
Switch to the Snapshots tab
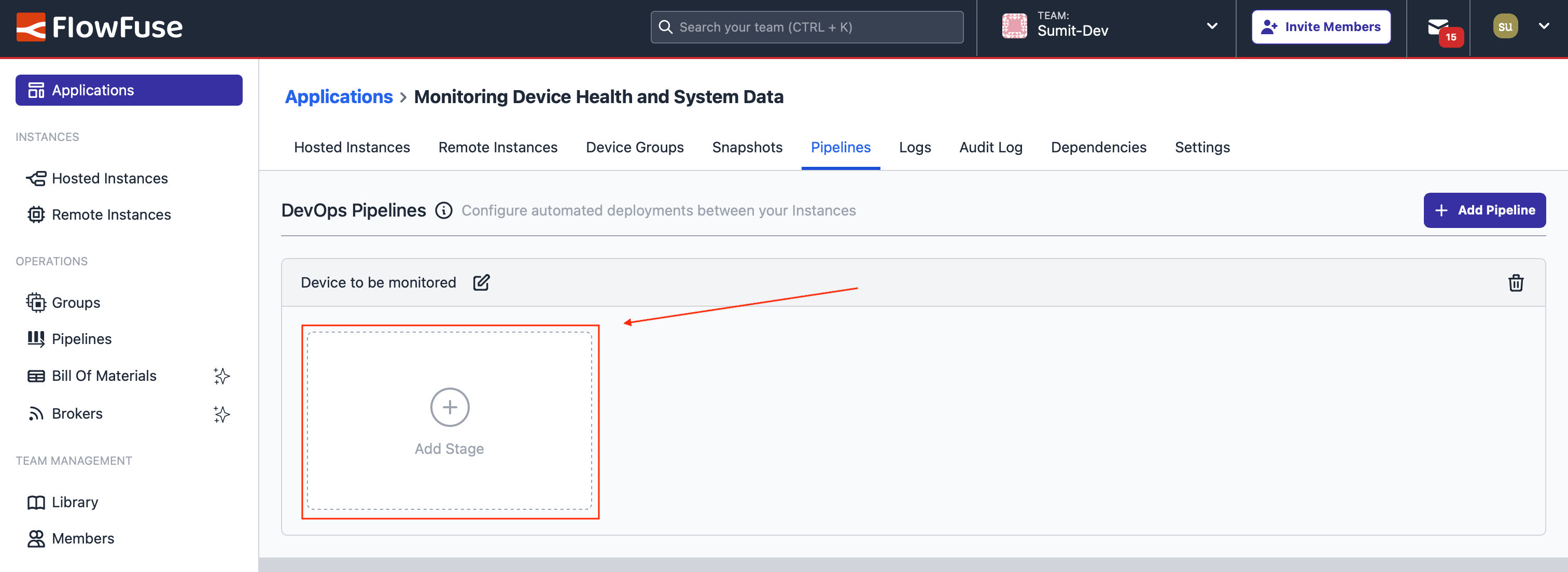[747, 147]
